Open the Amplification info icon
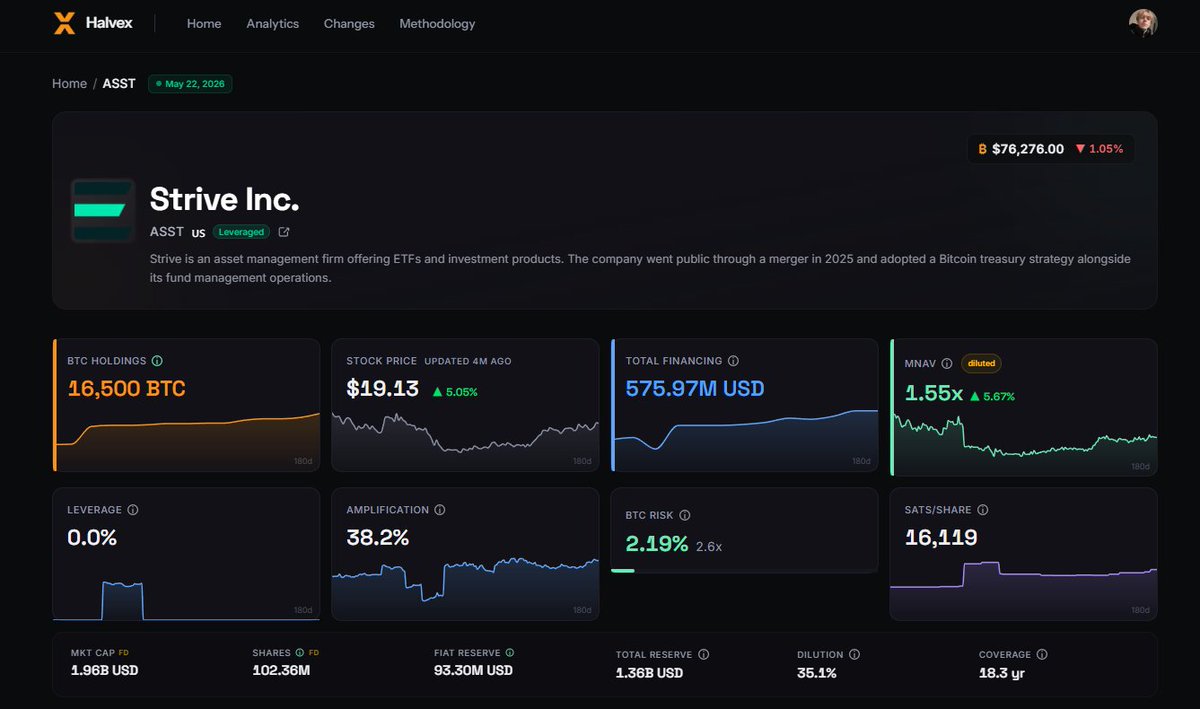Viewport: 1200px width, 709px height. tap(440, 510)
